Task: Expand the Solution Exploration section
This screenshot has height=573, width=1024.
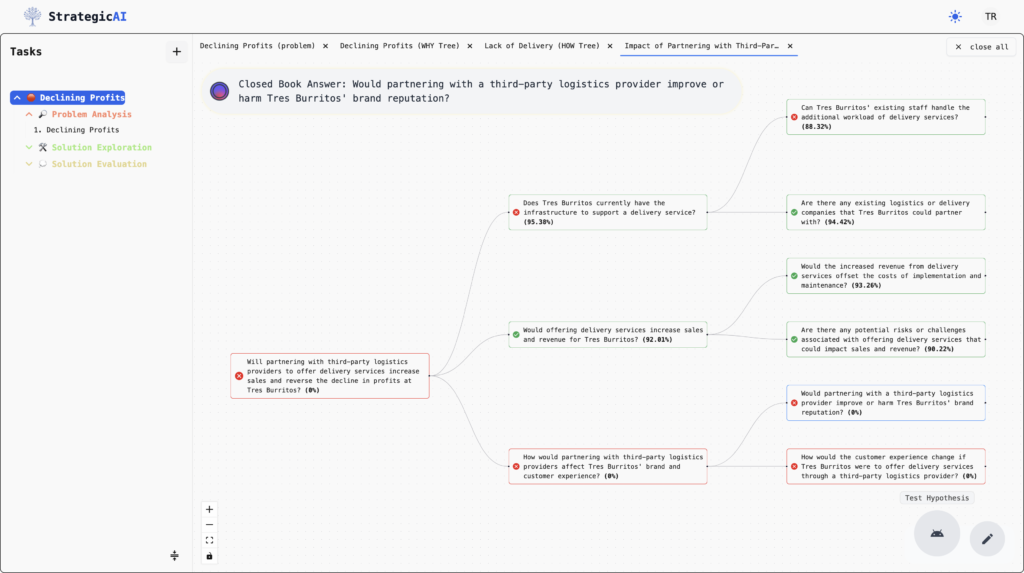Action: (29, 148)
